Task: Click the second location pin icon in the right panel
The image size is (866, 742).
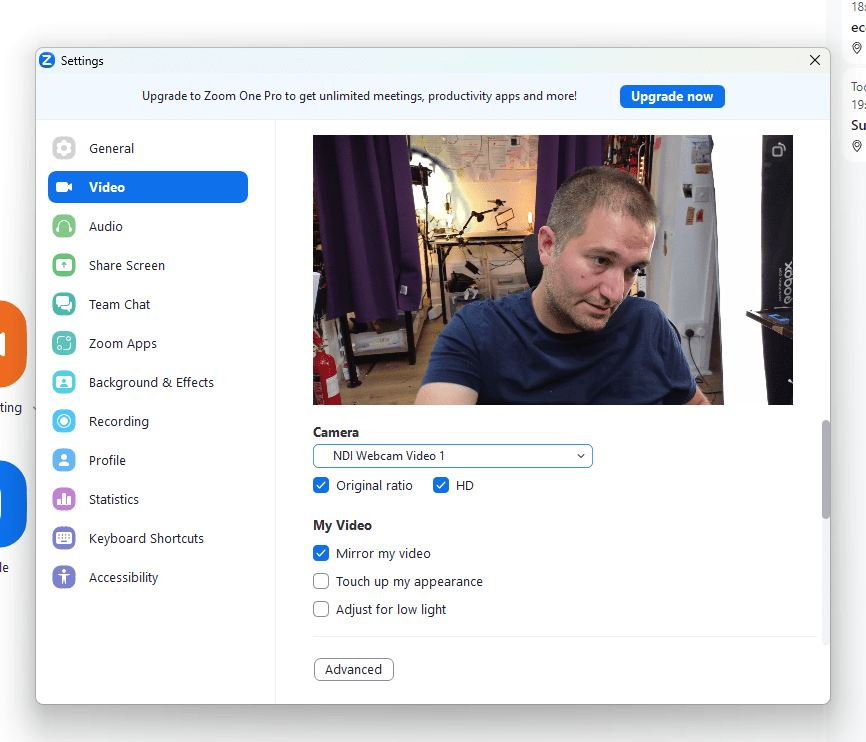Action: click(857, 146)
